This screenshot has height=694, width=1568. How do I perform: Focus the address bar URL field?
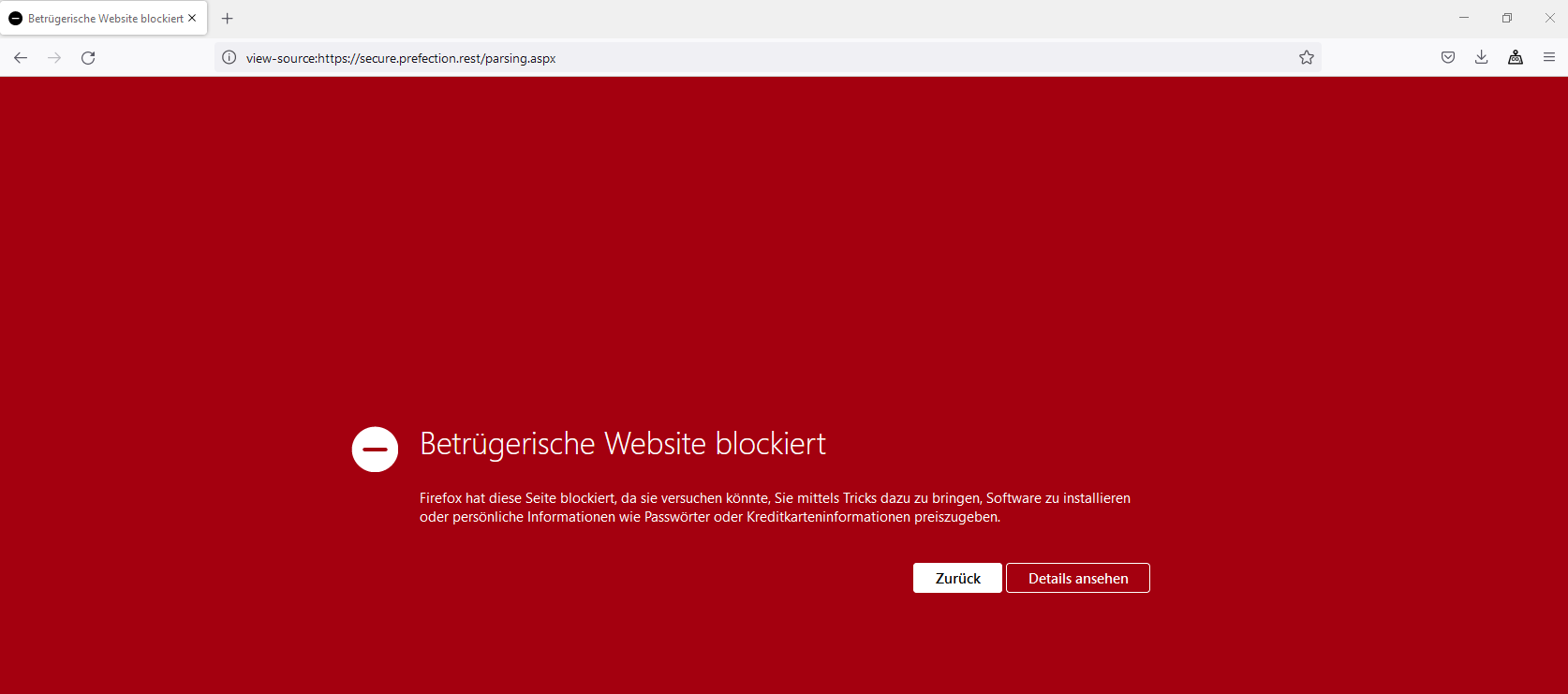(749, 58)
